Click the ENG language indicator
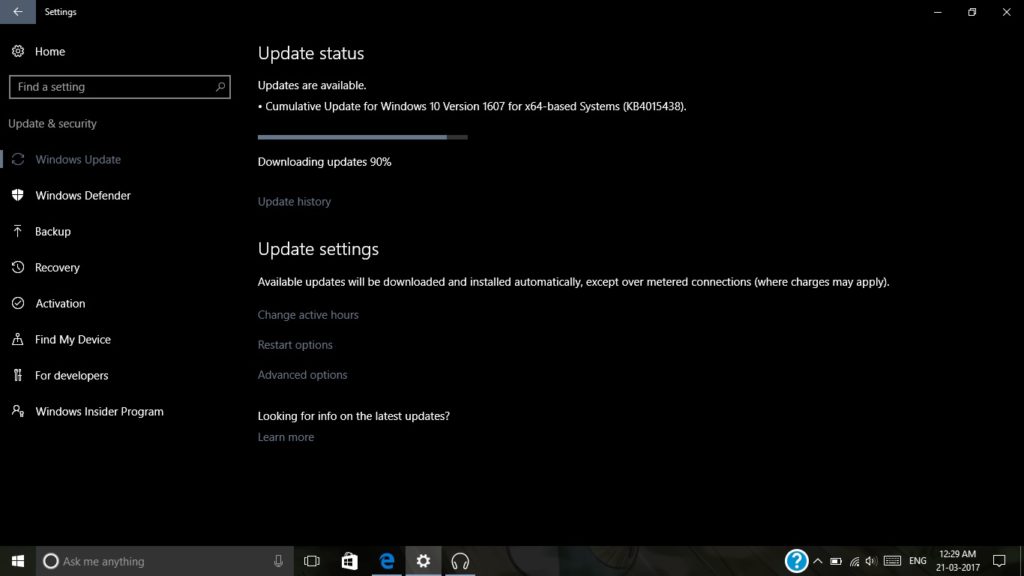Image resolution: width=1024 pixels, height=576 pixels. [x=918, y=561]
